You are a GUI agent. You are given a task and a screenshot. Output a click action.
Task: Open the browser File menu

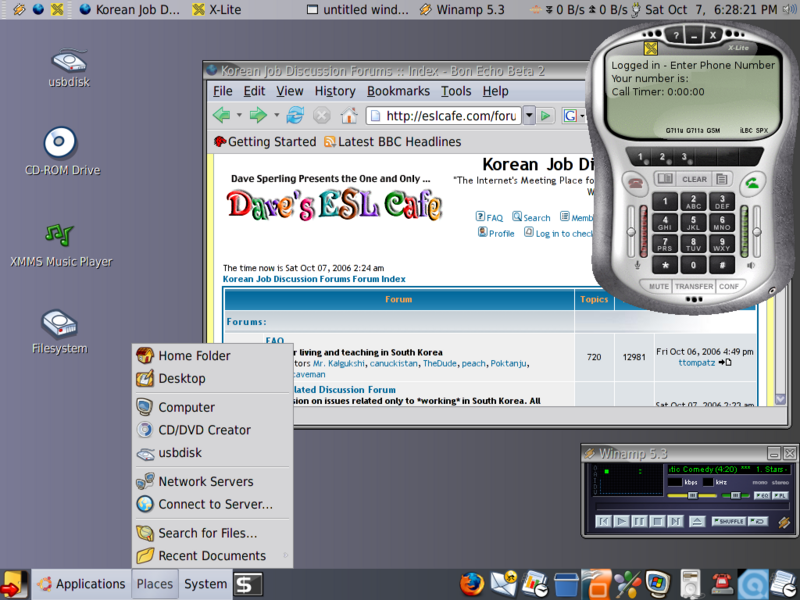tap(222, 91)
